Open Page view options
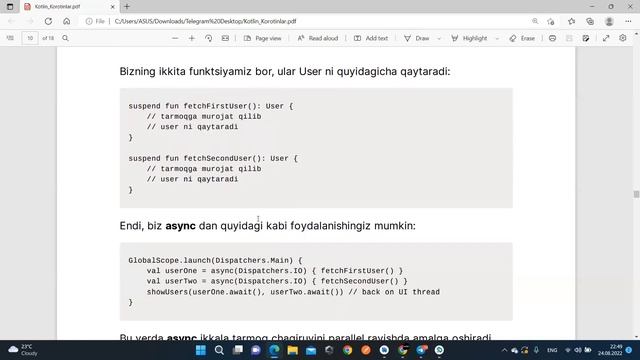Screen dimensions: 640x360 262,38
